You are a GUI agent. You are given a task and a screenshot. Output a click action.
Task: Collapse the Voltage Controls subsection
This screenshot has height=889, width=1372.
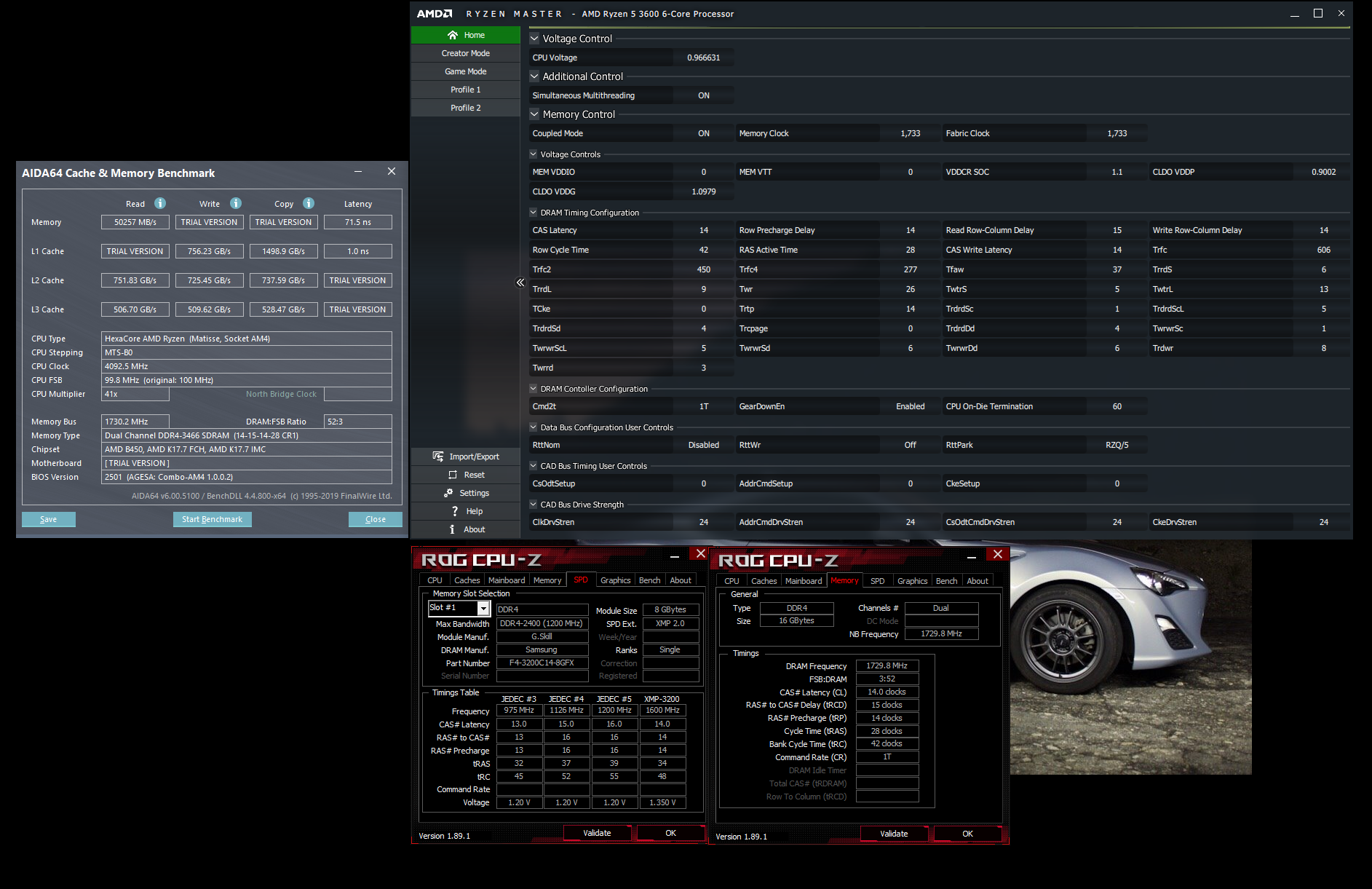click(533, 154)
